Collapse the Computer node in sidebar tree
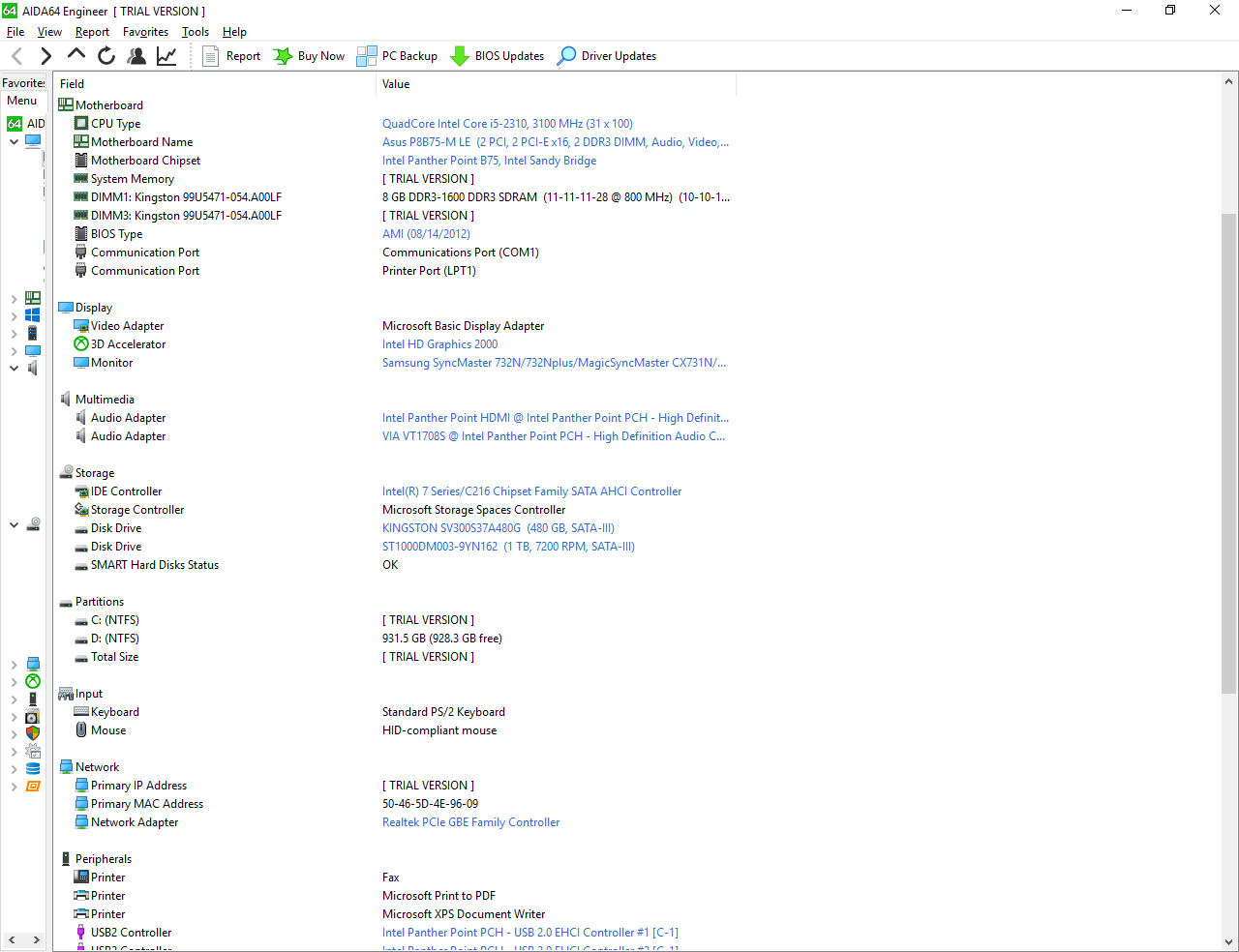This screenshot has height=952, width=1239. tap(14, 141)
